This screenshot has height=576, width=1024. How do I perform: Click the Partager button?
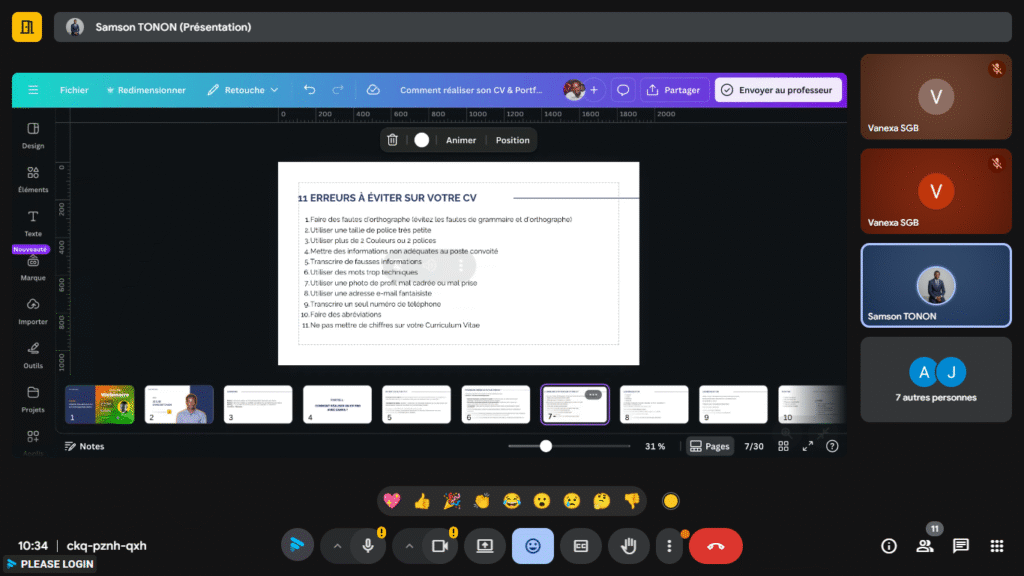coord(673,90)
